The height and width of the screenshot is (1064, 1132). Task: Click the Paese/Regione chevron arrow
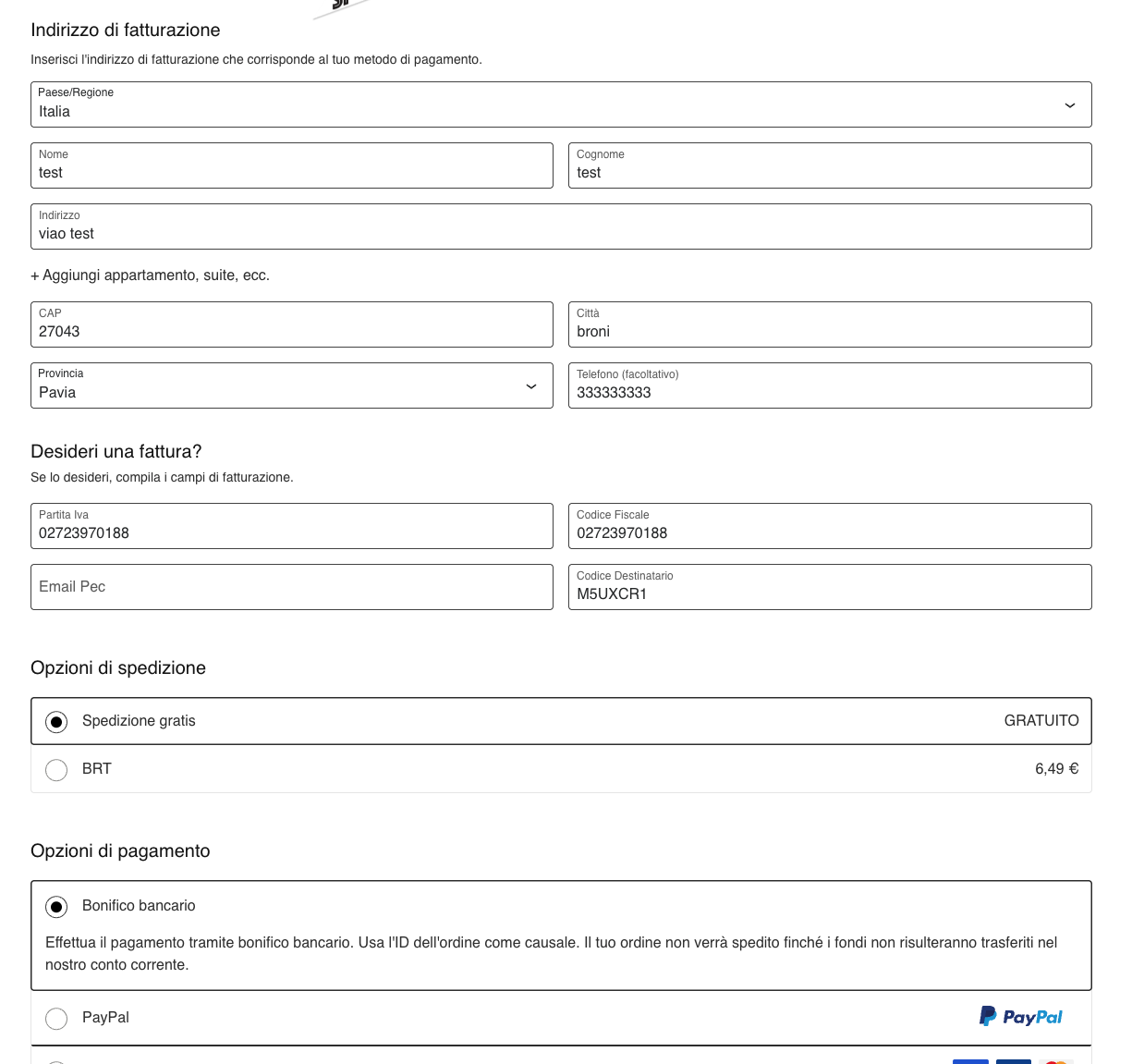click(1069, 105)
